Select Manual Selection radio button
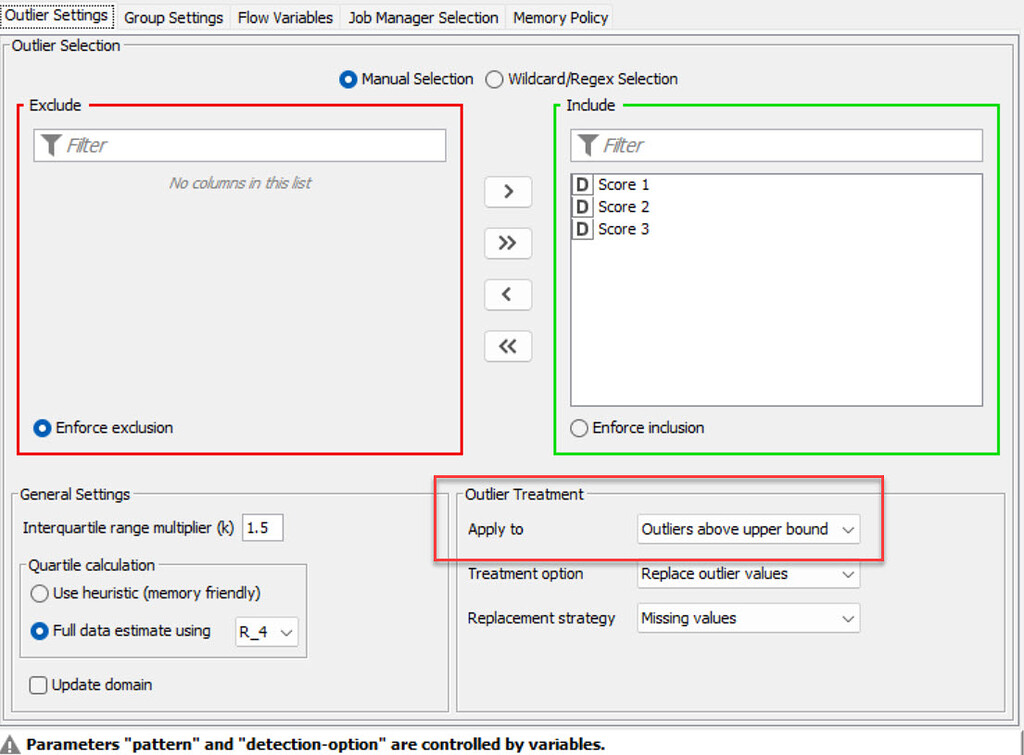 [x=406, y=79]
